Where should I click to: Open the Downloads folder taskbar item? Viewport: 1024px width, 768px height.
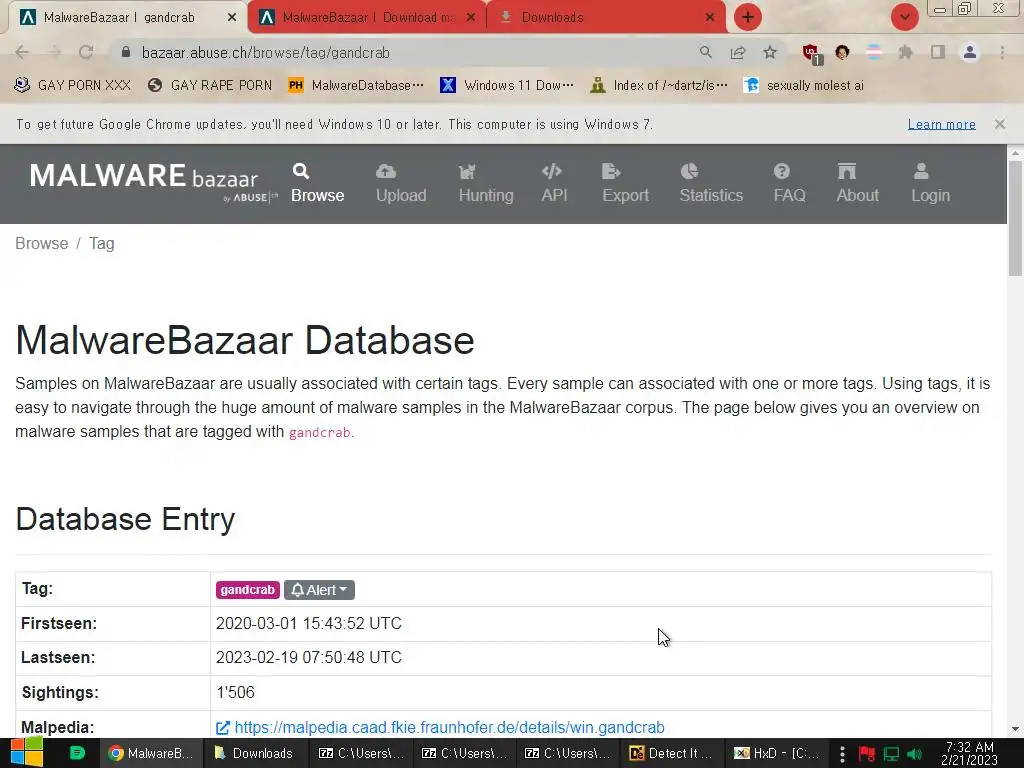[253, 754]
